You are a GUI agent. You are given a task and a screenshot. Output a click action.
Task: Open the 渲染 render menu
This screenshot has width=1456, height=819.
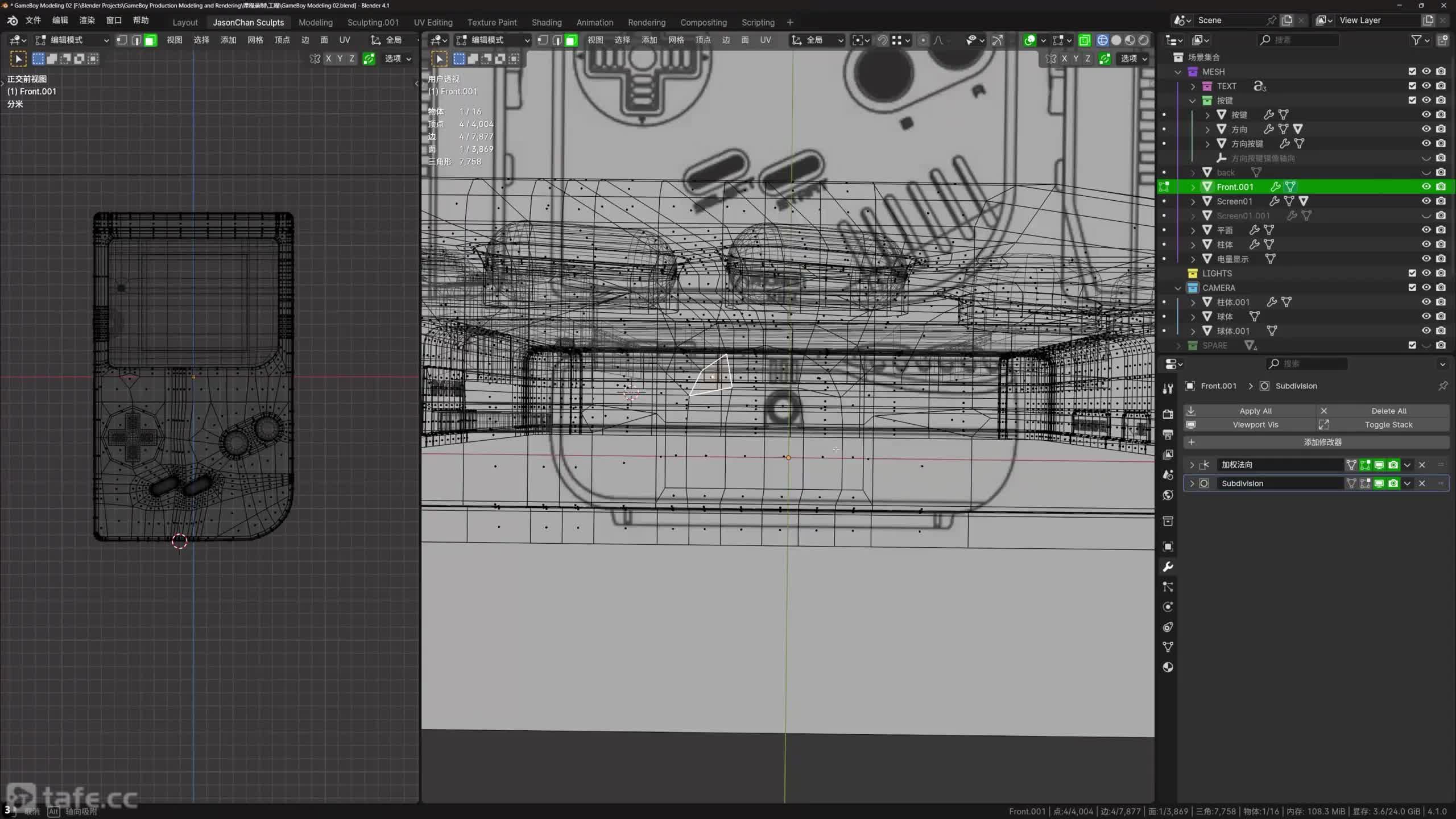pos(87,20)
